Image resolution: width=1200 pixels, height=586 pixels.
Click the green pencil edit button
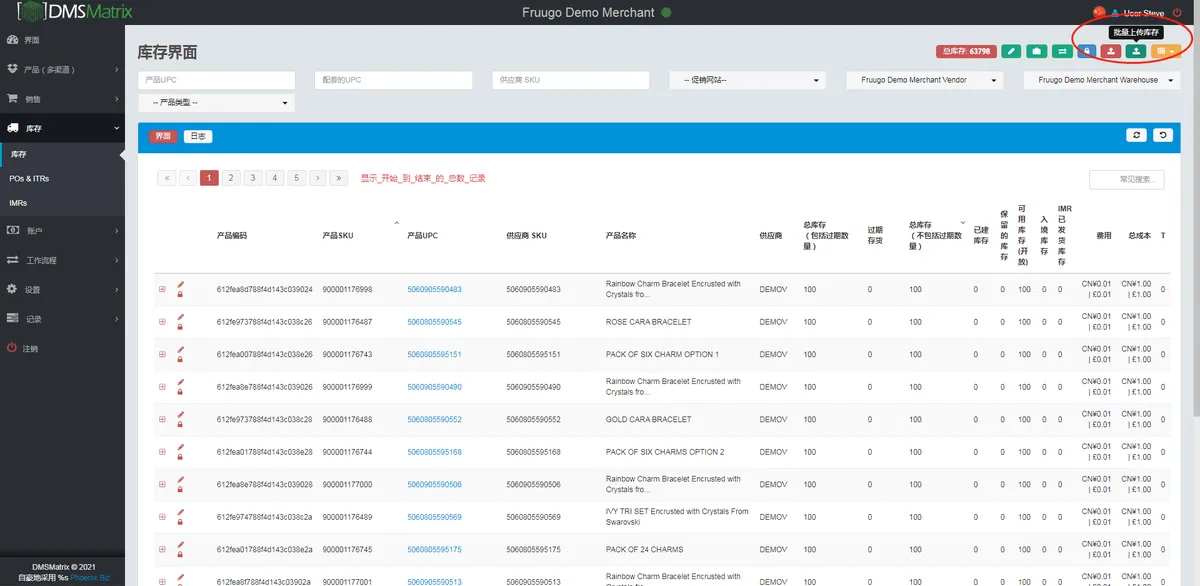point(1012,51)
